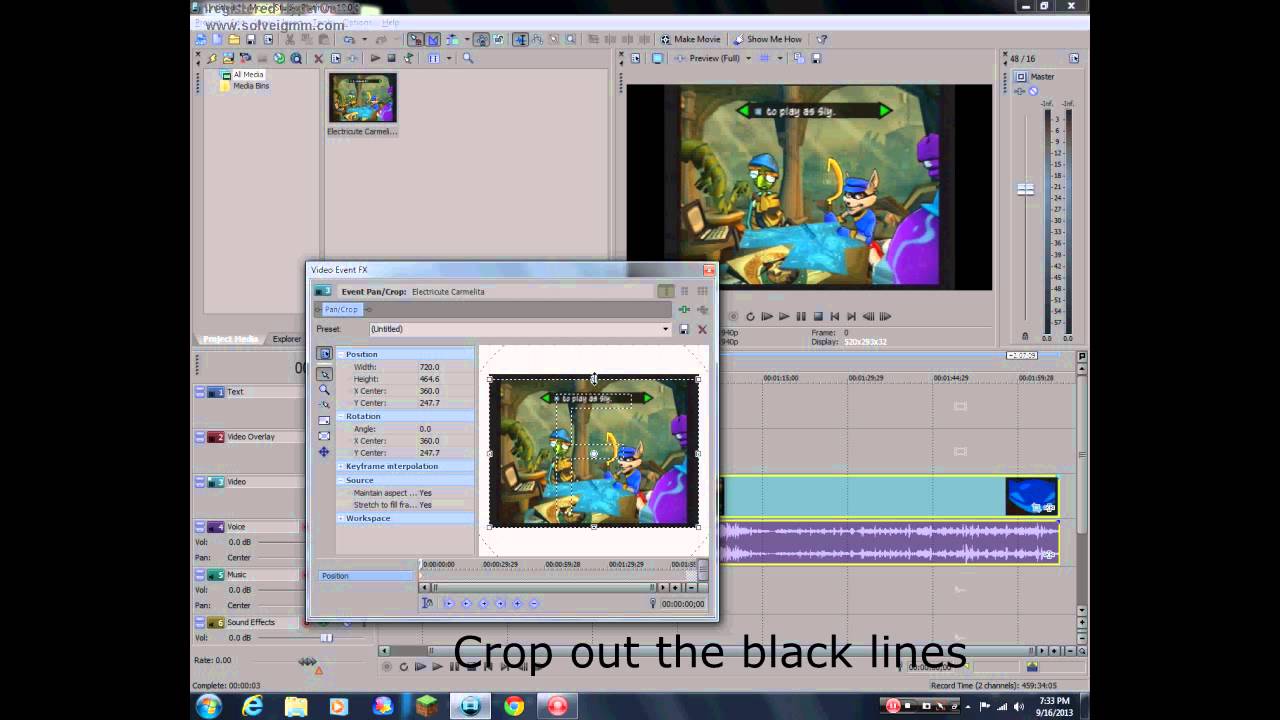1280x720 pixels.
Task: Click the Make Movie button
Action: 690,40
